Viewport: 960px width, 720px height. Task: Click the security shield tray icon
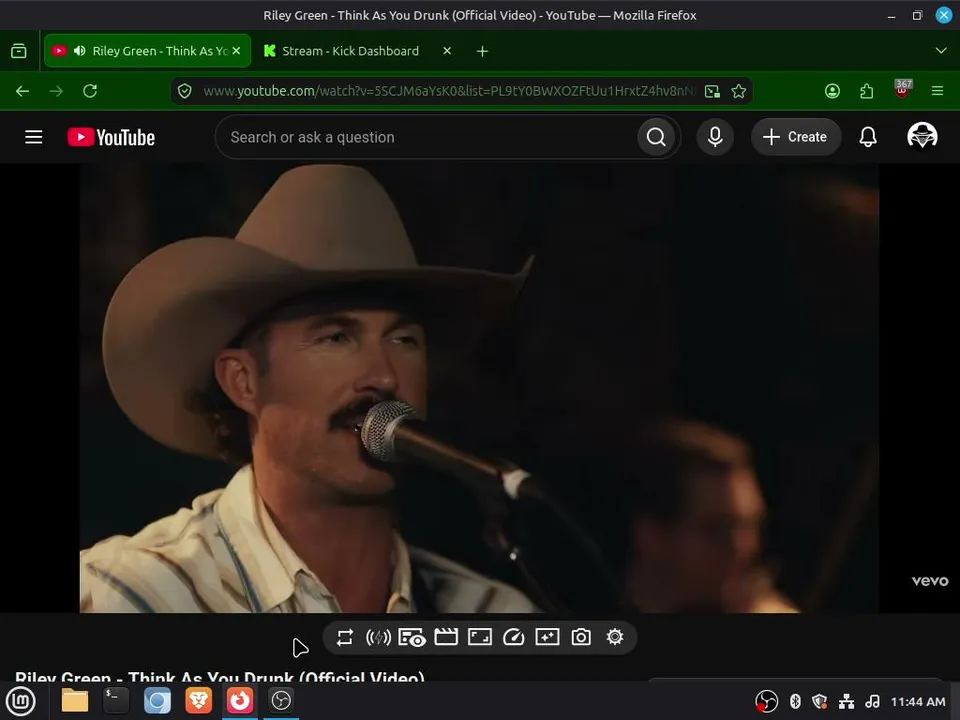coord(820,701)
